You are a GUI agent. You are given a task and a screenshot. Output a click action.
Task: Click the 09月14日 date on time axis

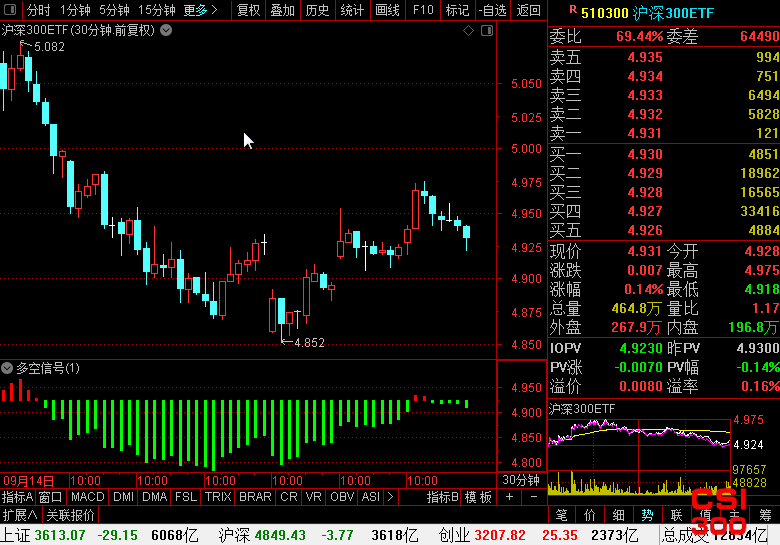point(28,481)
